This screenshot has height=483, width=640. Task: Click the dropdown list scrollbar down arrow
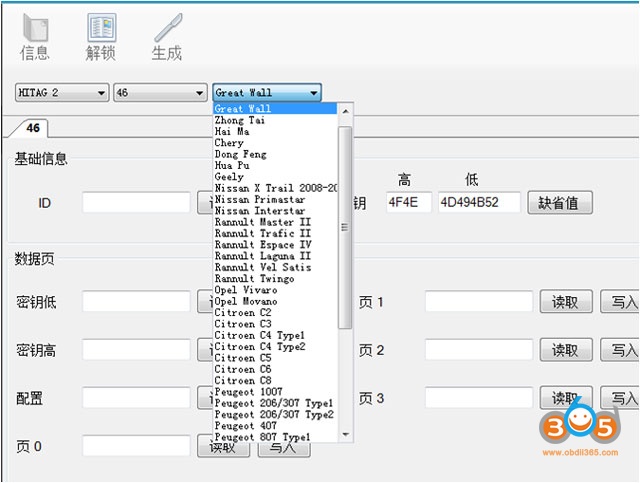click(346, 435)
